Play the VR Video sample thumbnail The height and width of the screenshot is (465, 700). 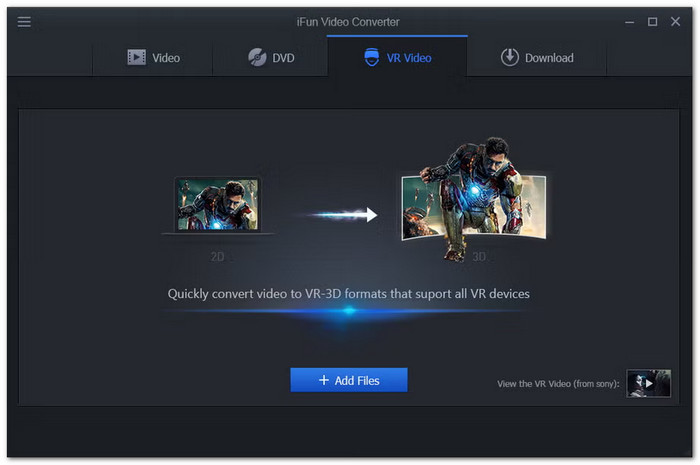[648, 383]
